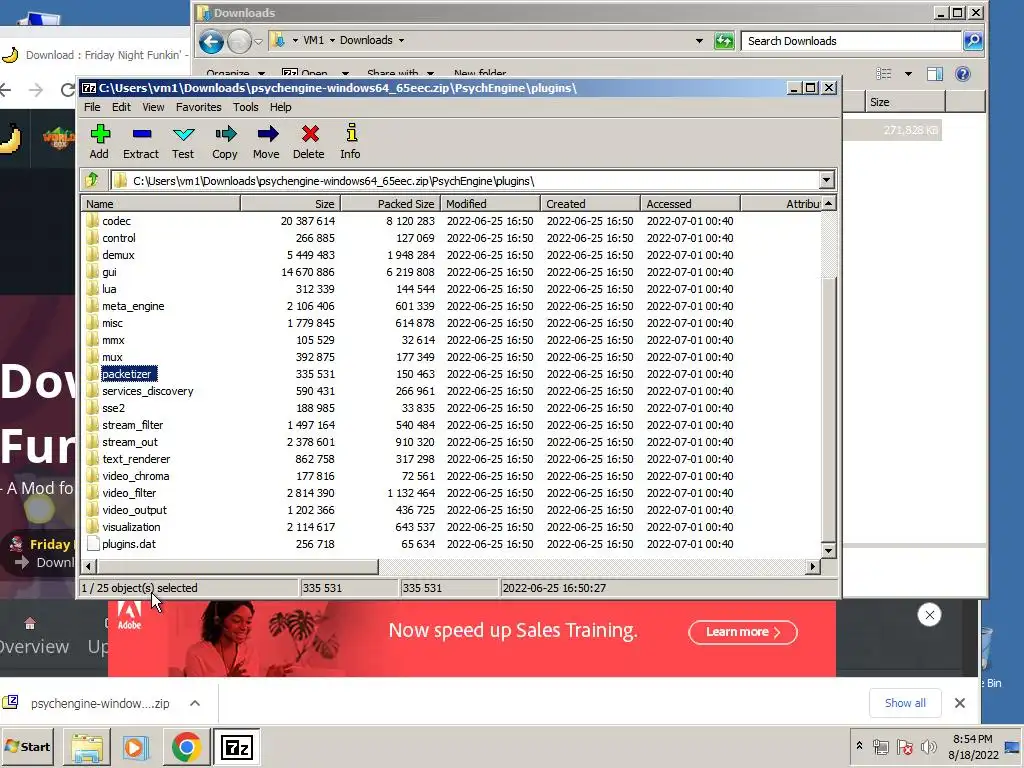
Task: Sort by Modified column header
Action: pos(490,204)
